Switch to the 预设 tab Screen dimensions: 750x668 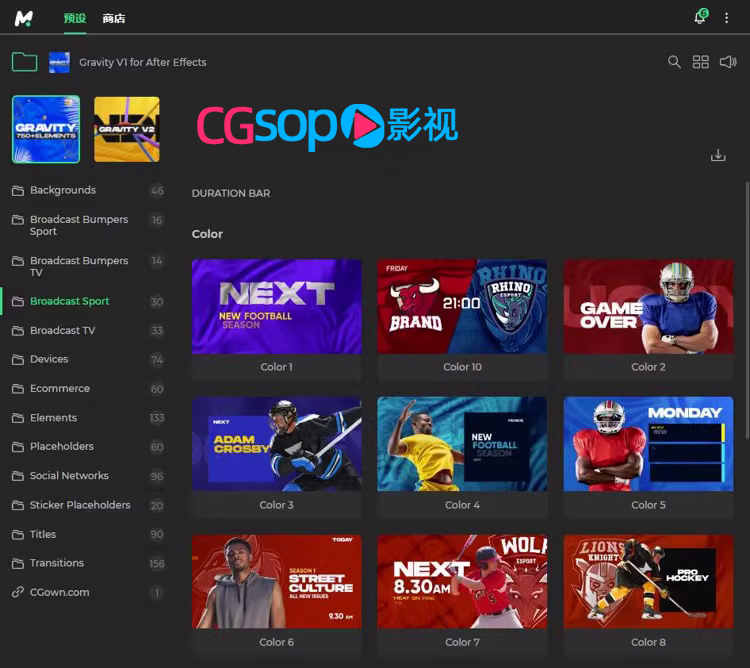click(74, 18)
